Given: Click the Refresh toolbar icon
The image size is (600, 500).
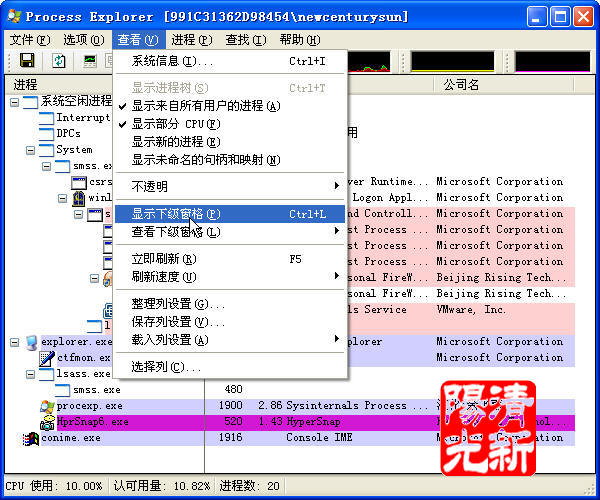Looking at the screenshot, I should pyautogui.click(x=59, y=60).
